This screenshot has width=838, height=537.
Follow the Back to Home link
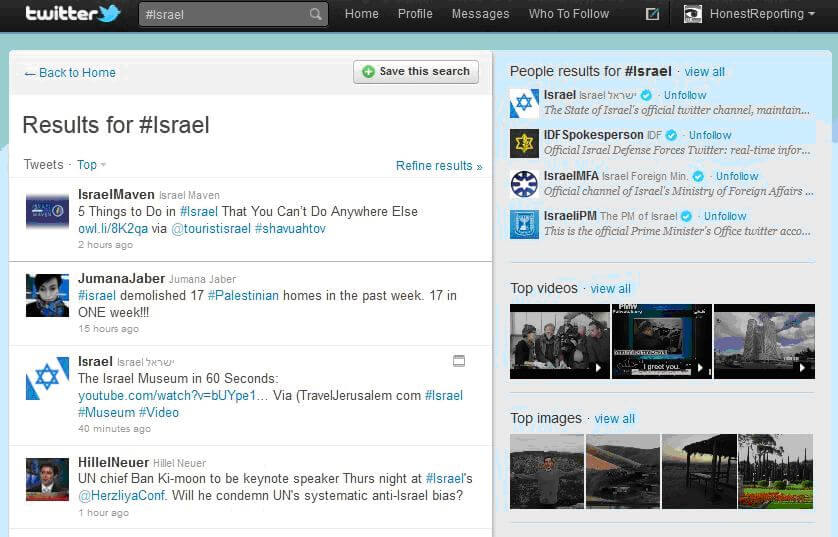(70, 73)
